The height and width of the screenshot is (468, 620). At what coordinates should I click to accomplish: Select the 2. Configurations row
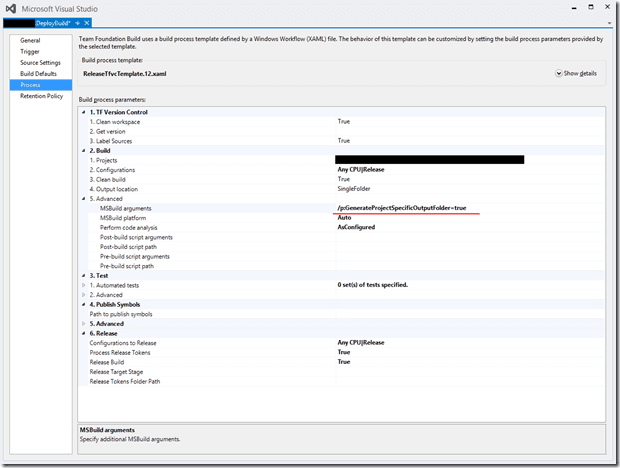[x=342, y=170]
